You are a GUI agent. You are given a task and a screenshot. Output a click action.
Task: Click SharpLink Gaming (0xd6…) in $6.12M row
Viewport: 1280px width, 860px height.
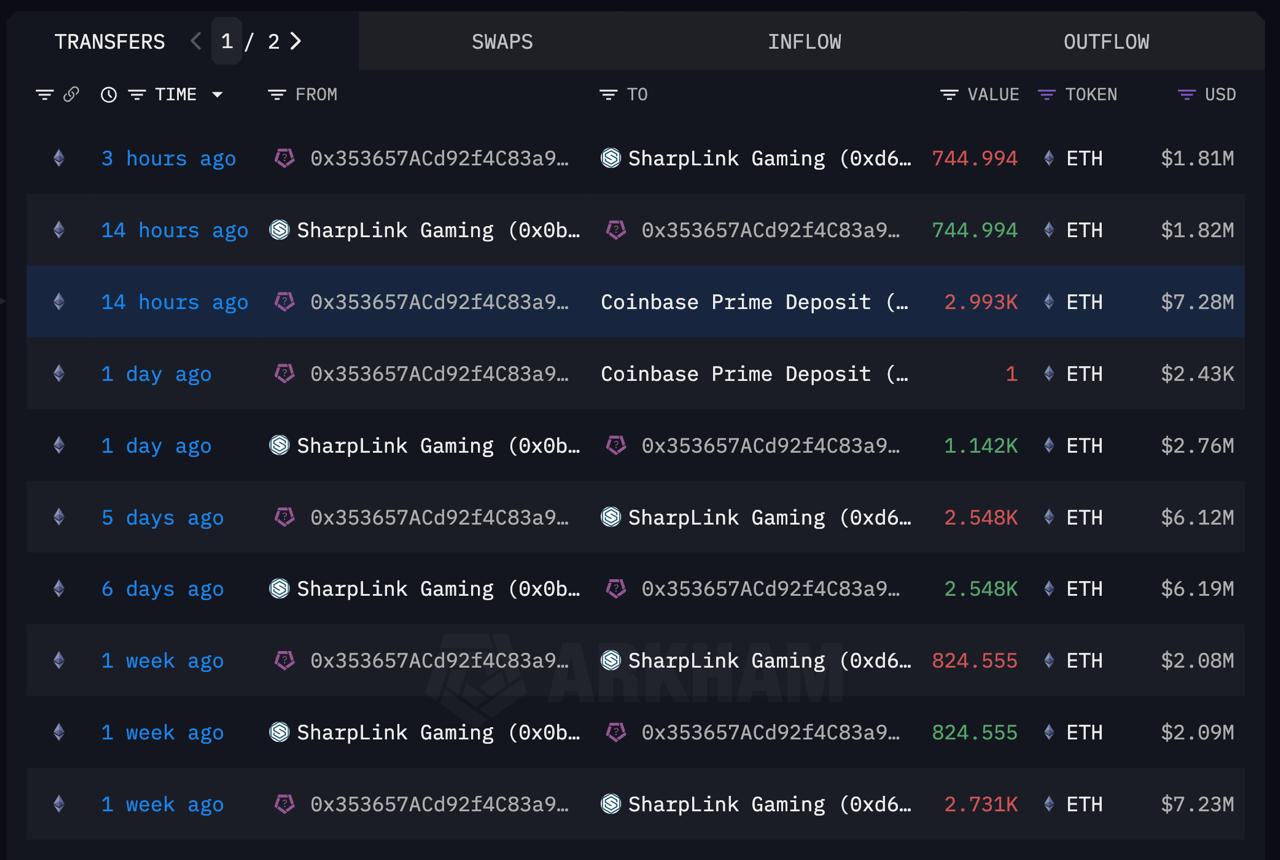(x=770, y=518)
